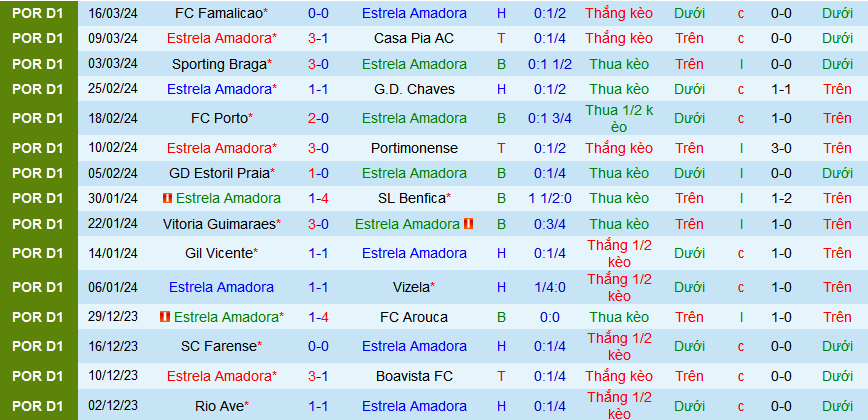This screenshot has height=420, width=868.
Task: Click the 3-1 score versus Casa Pia
Action: [x=319, y=38]
